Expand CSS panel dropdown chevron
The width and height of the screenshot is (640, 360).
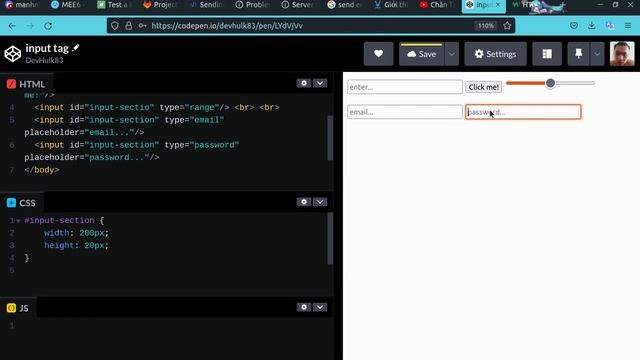(x=320, y=202)
